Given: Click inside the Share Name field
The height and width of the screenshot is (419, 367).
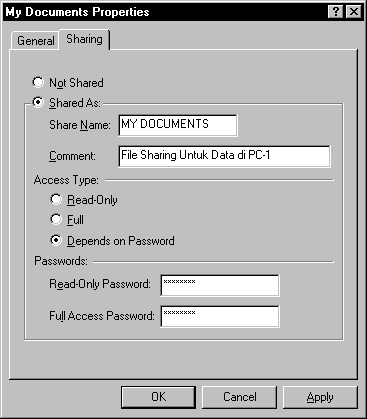Looking at the screenshot, I should [x=178, y=125].
